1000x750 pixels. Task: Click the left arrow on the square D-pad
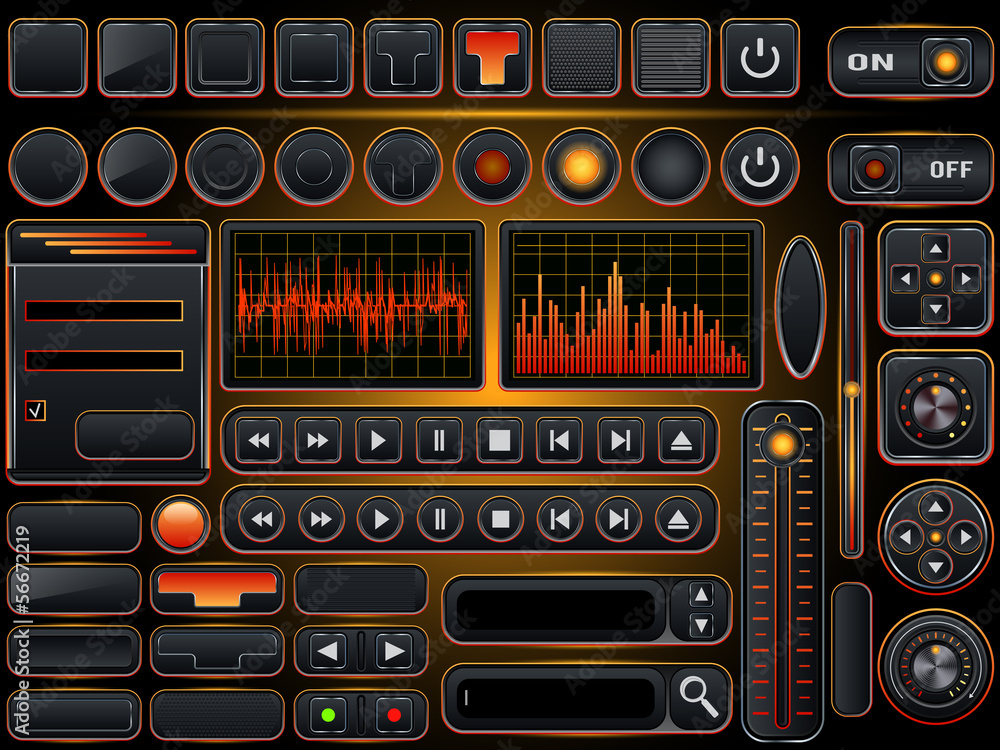point(905,279)
